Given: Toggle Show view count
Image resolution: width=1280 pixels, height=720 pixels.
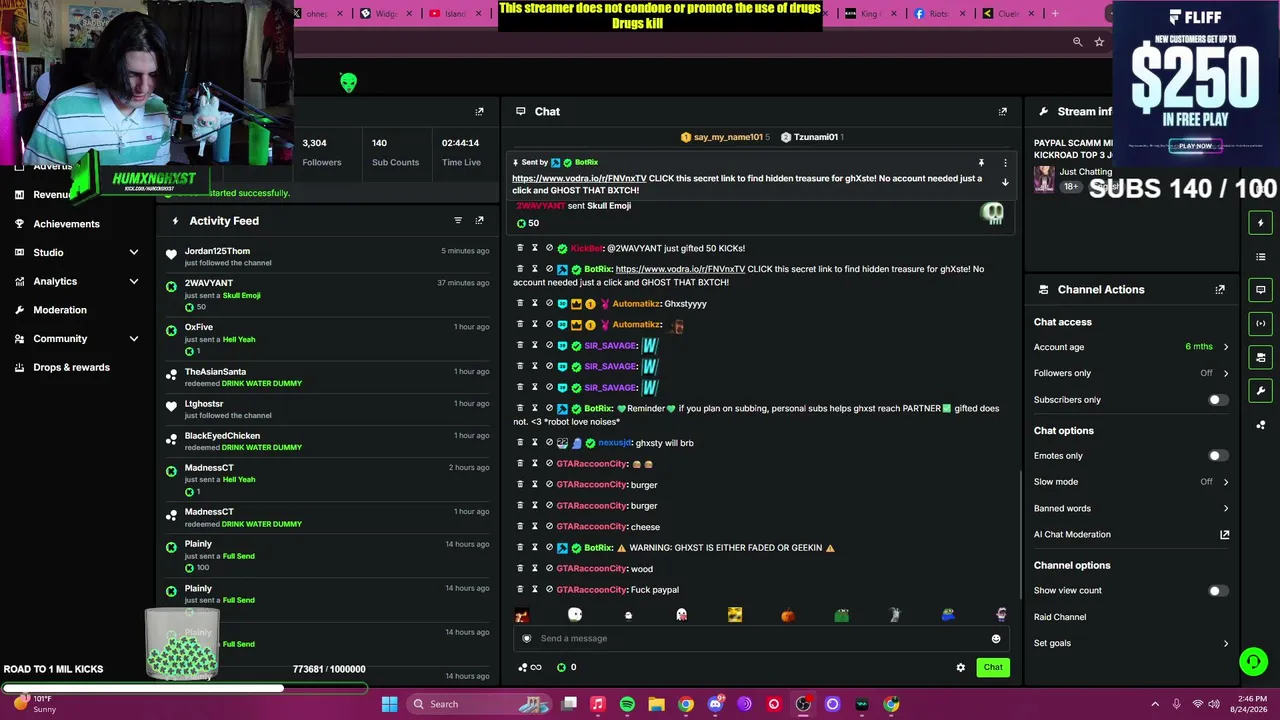Looking at the screenshot, I should click(1217, 591).
